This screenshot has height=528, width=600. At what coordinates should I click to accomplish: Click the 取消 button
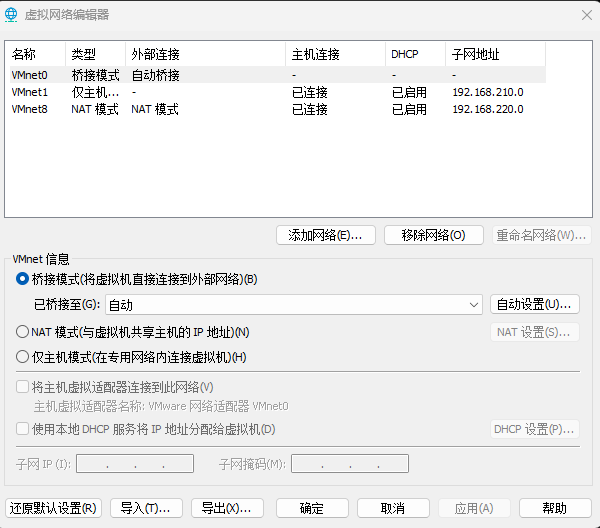(393, 508)
